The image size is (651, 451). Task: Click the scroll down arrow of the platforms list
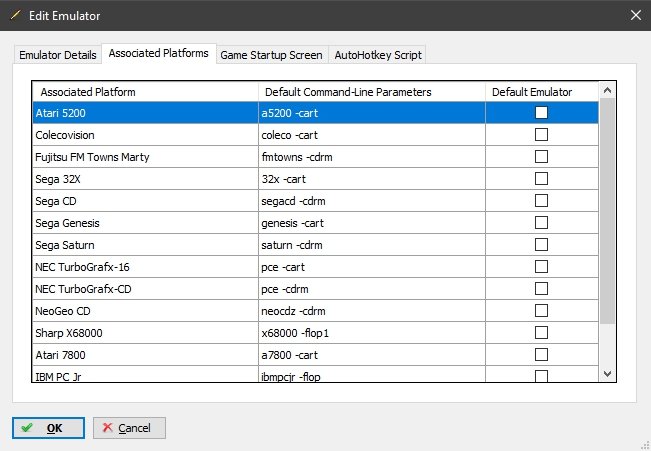point(607,374)
